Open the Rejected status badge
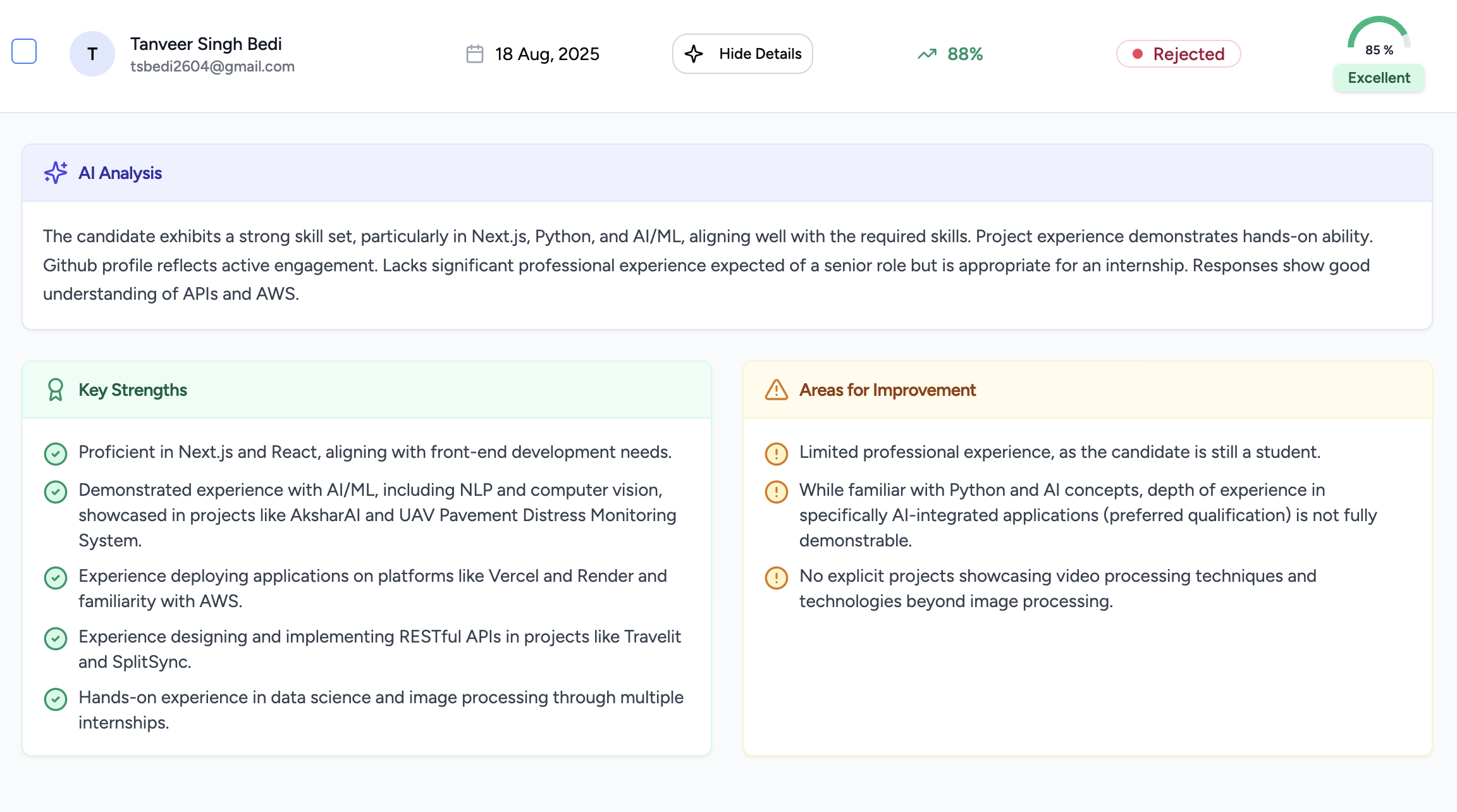 pos(1178,54)
